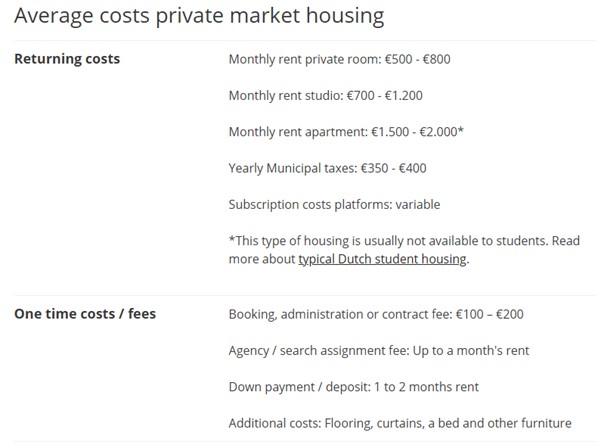601x448 pixels.
Task: Click the word variable in subscription costs
Action: coord(418,204)
